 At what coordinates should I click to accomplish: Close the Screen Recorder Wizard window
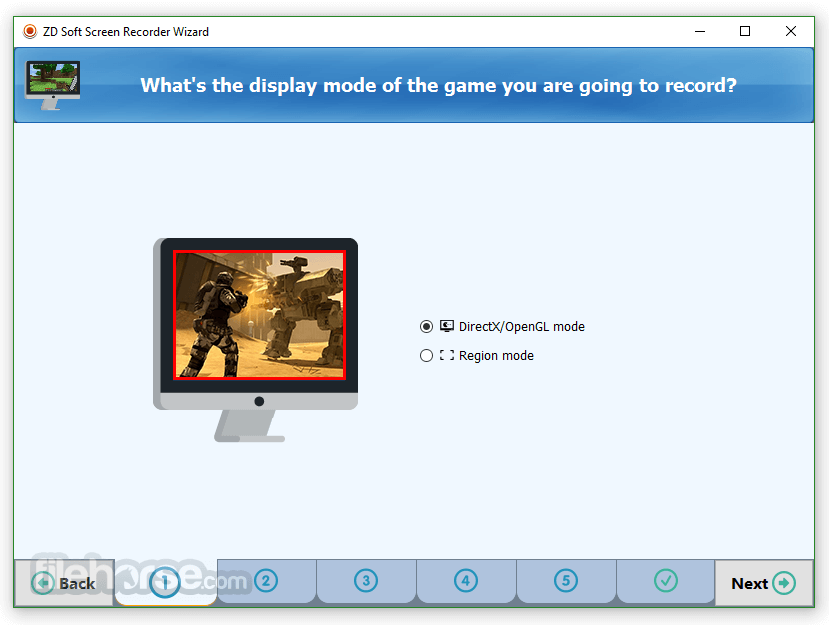pyautogui.click(x=791, y=32)
